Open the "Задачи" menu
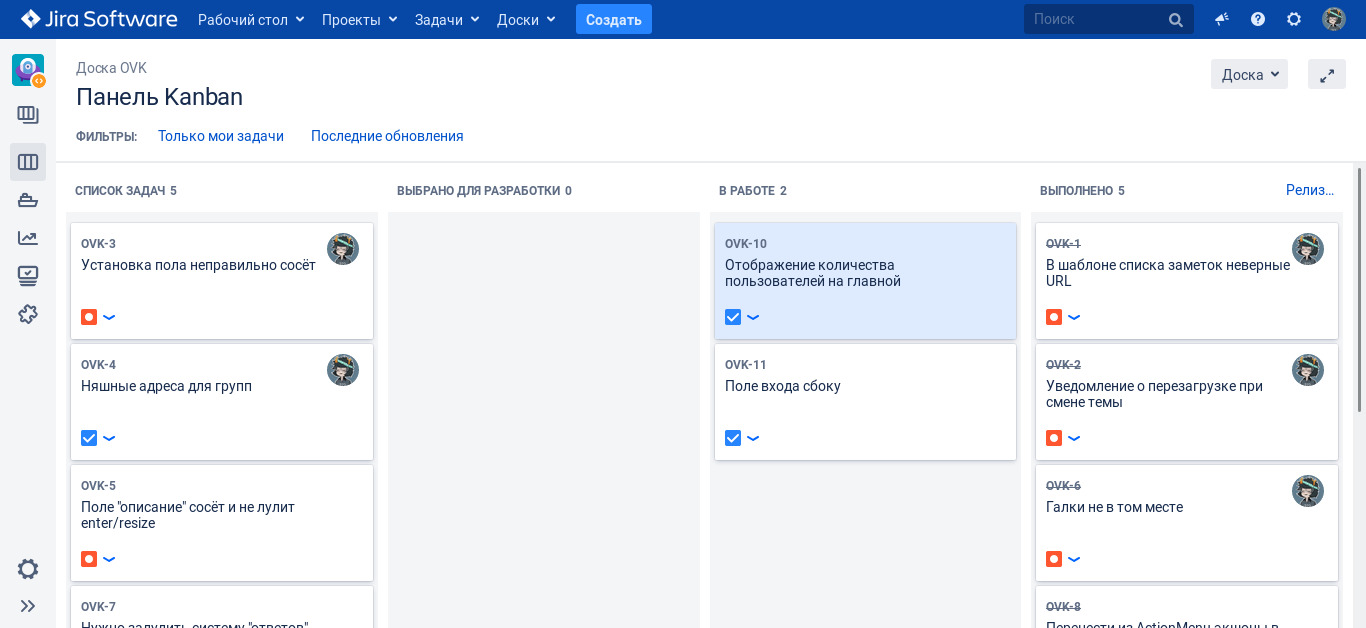The width and height of the screenshot is (1366, 628). pyautogui.click(x=447, y=19)
